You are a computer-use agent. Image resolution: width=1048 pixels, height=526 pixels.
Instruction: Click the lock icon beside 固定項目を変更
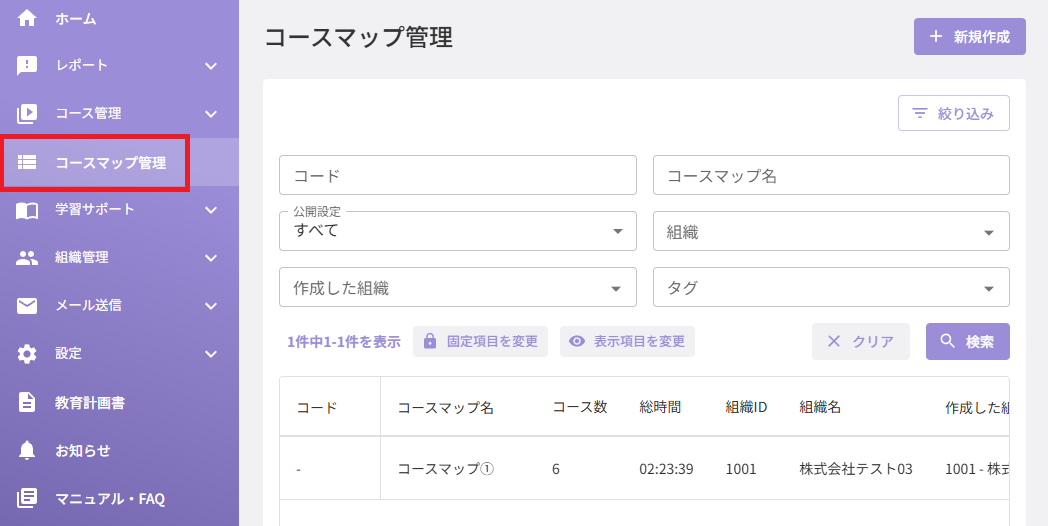(x=430, y=342)
